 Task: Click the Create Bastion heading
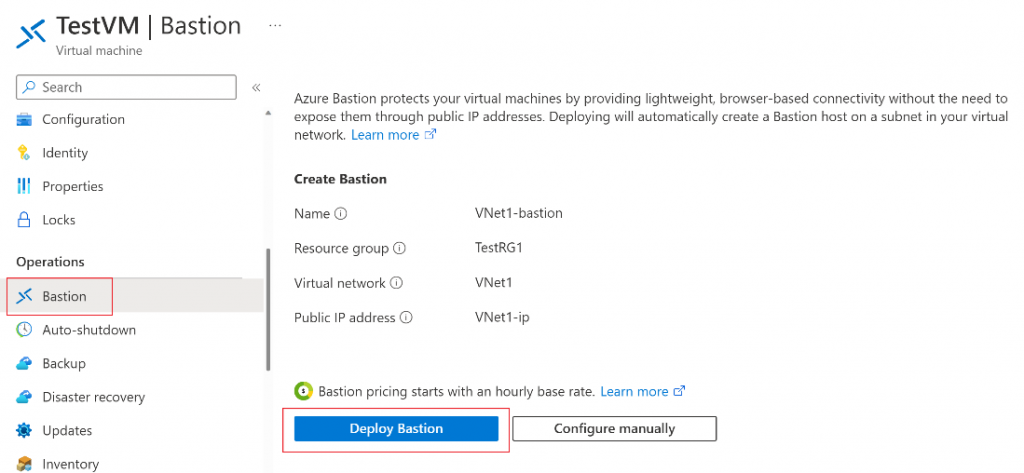[x=340, y=178]
